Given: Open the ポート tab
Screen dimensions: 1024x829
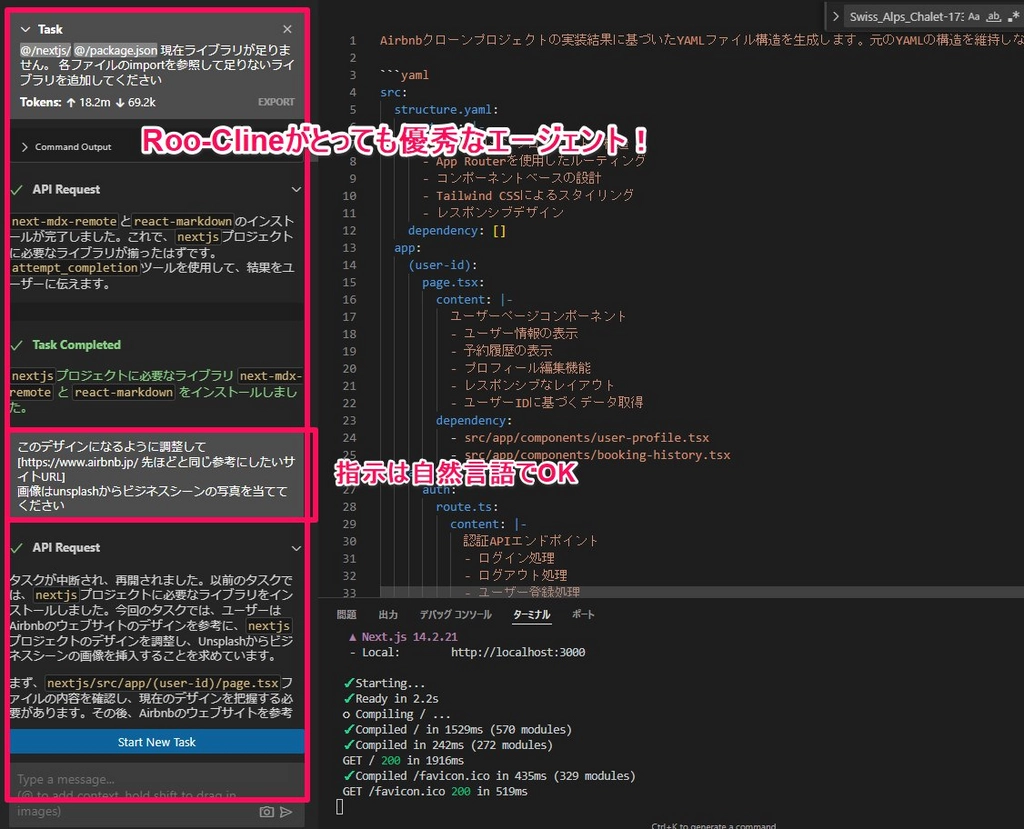Looking at the screenshot, I should pyautogui.click(x=583, y=615).
